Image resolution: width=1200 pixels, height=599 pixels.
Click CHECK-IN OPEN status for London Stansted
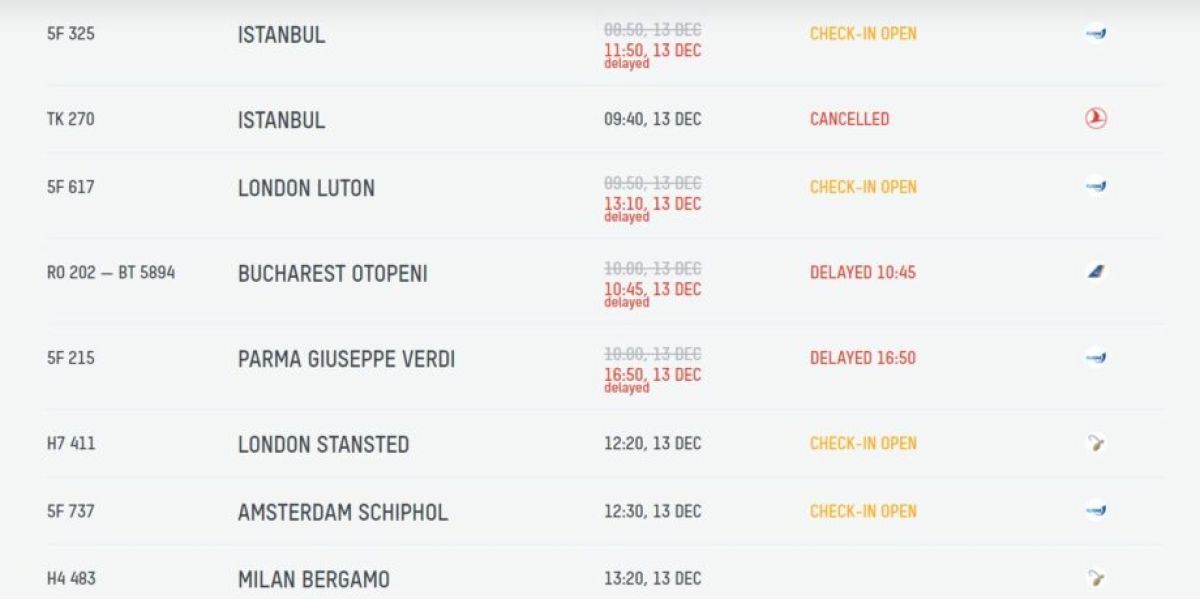863,443
